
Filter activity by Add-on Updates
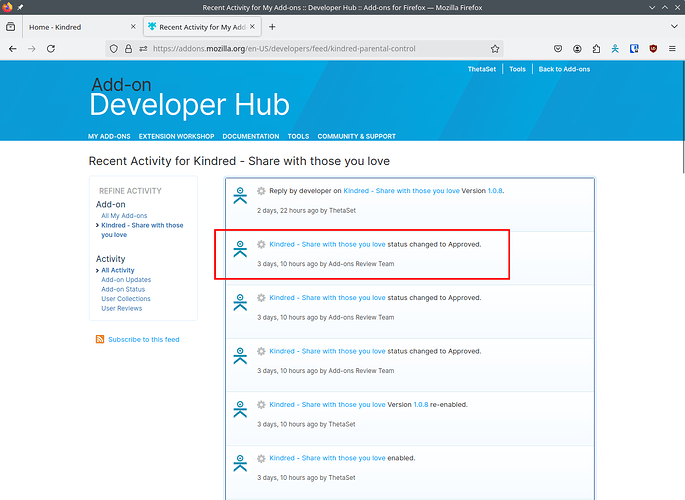(126, 280)
